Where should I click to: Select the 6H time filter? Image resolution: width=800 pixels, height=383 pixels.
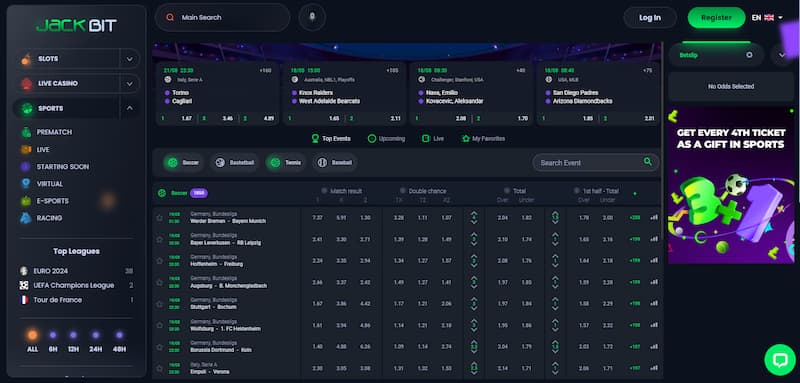pyautogui.click(x=53, y=341)
